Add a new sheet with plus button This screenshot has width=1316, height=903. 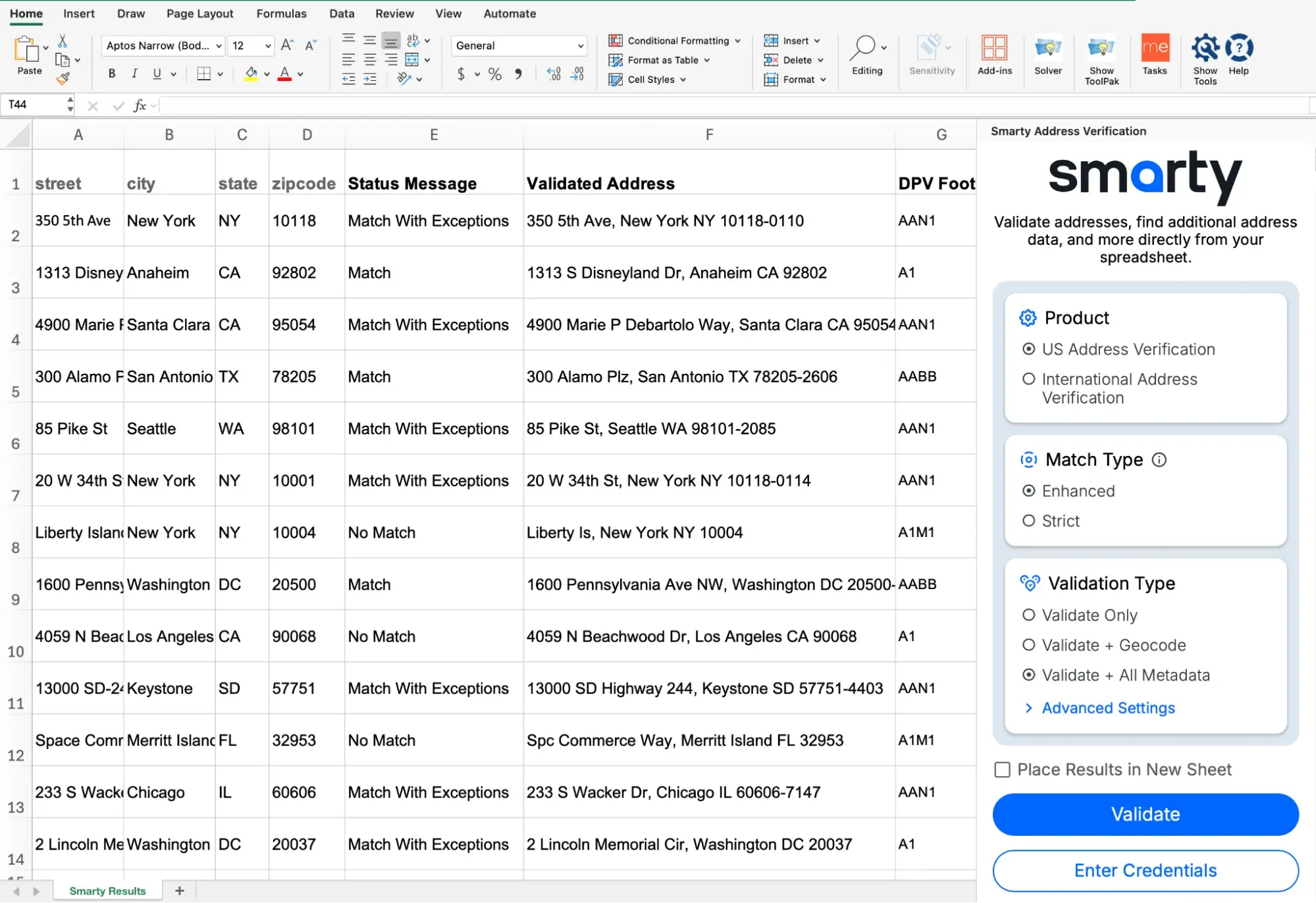(x=179, y=891)
